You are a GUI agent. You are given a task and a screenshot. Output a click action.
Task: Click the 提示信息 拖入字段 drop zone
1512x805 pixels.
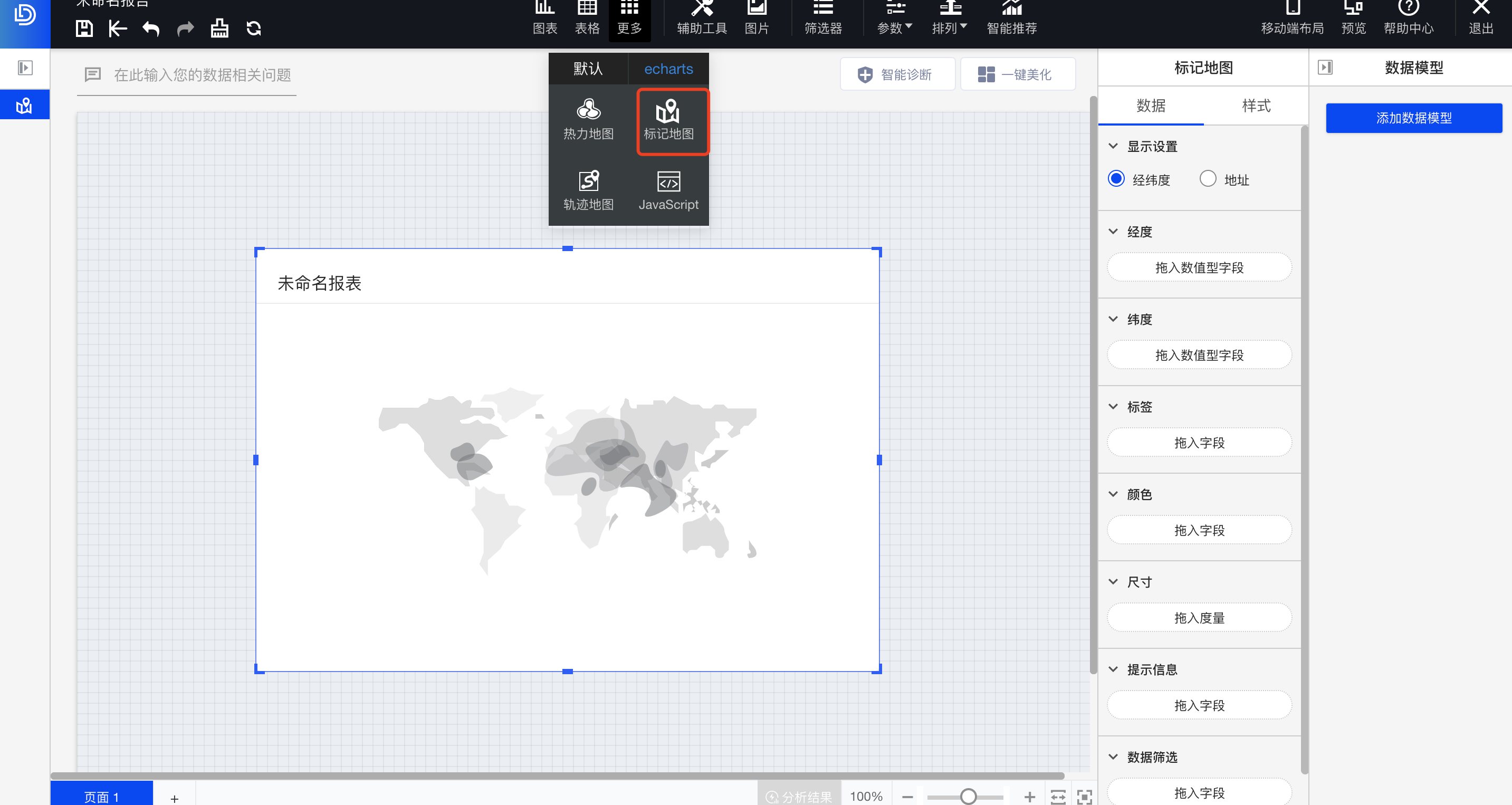tap(1199, 705)
